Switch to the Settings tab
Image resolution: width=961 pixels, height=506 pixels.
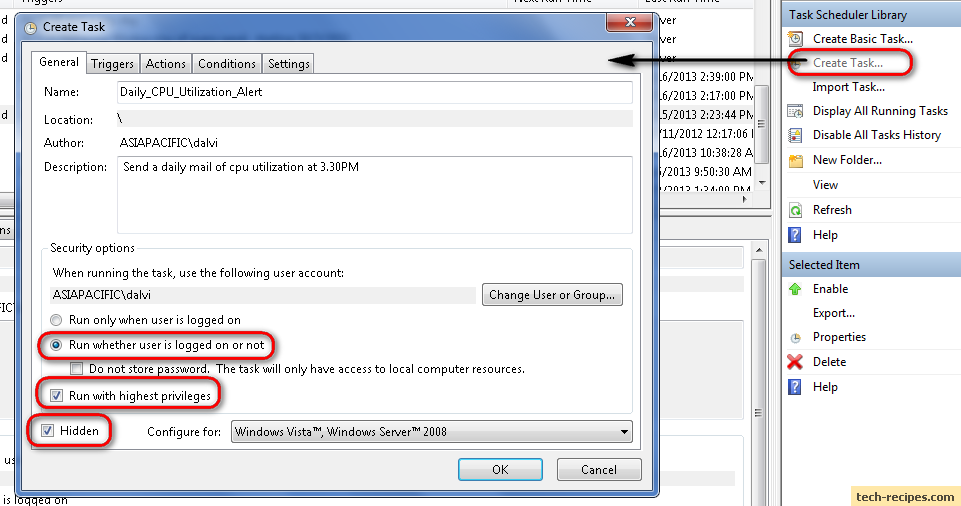[289, 64]
